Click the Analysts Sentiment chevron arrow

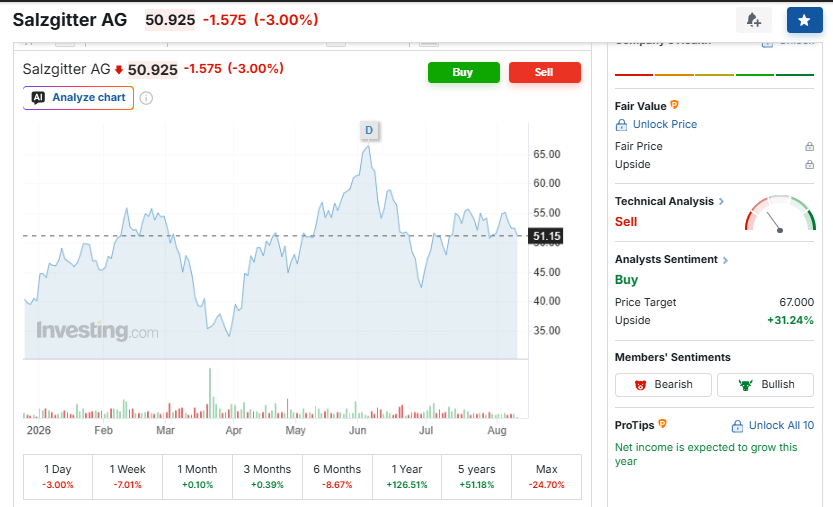(x=726, y=260)
